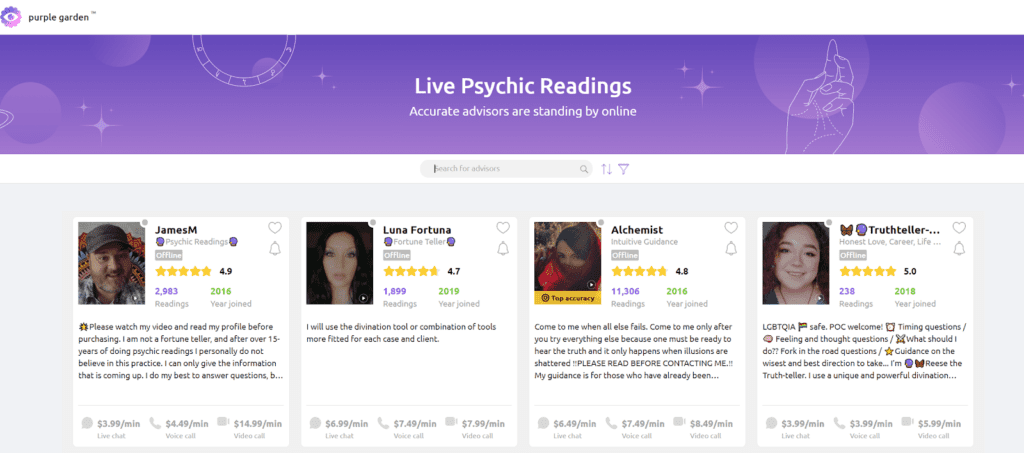Viewport: 1024px width, 453px height.
Task: Play Luna Fortuna's profile photo video
Action: [340, 263]
